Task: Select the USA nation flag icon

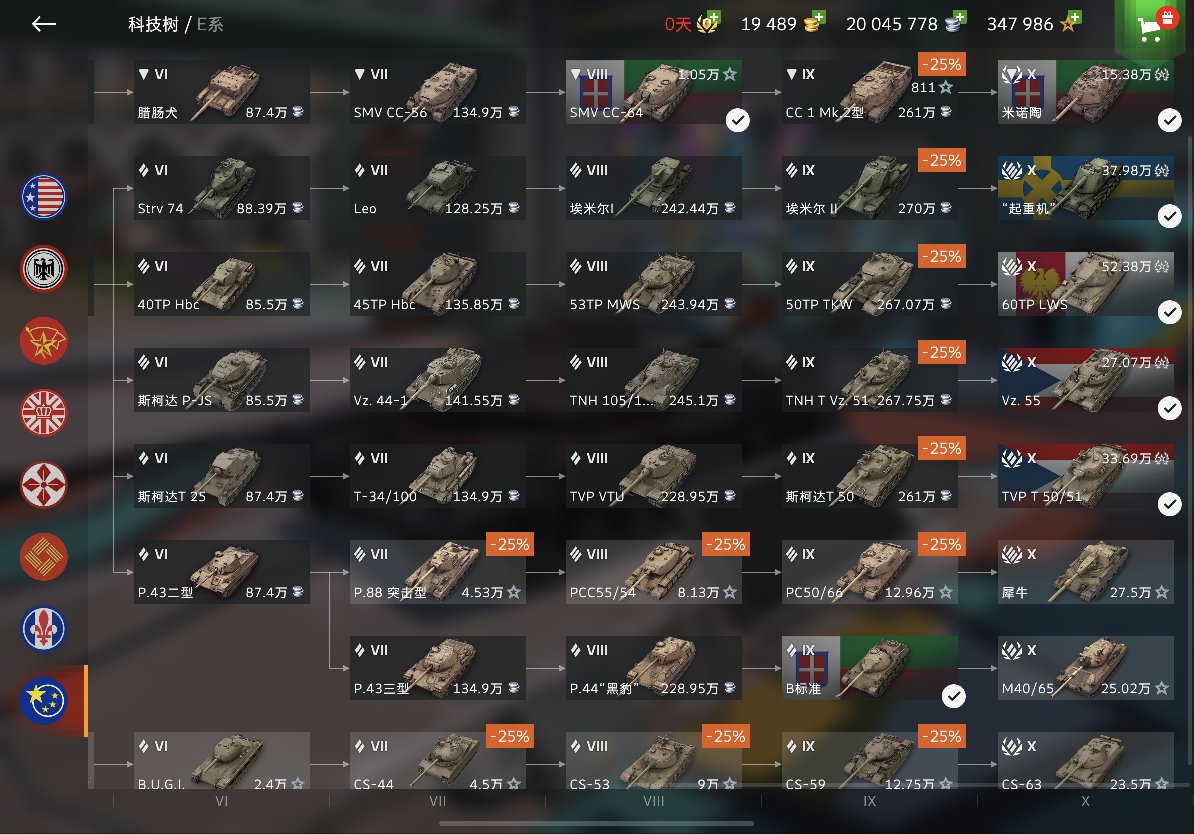Action: pos(43,197)
